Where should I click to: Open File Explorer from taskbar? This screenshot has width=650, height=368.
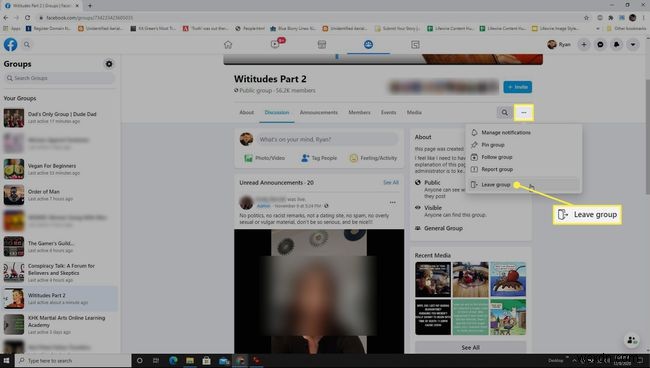190,361
